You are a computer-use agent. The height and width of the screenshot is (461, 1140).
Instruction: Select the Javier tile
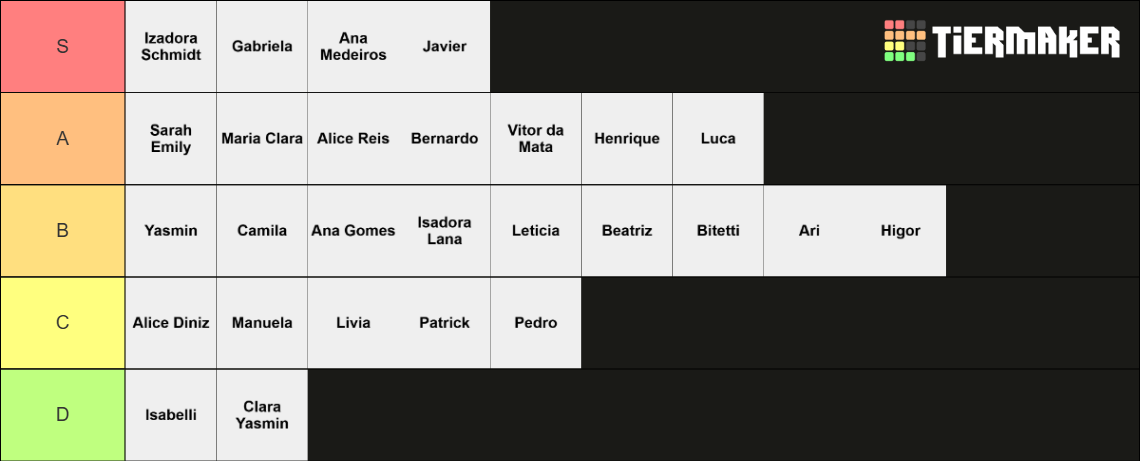[x=444, y=46]
